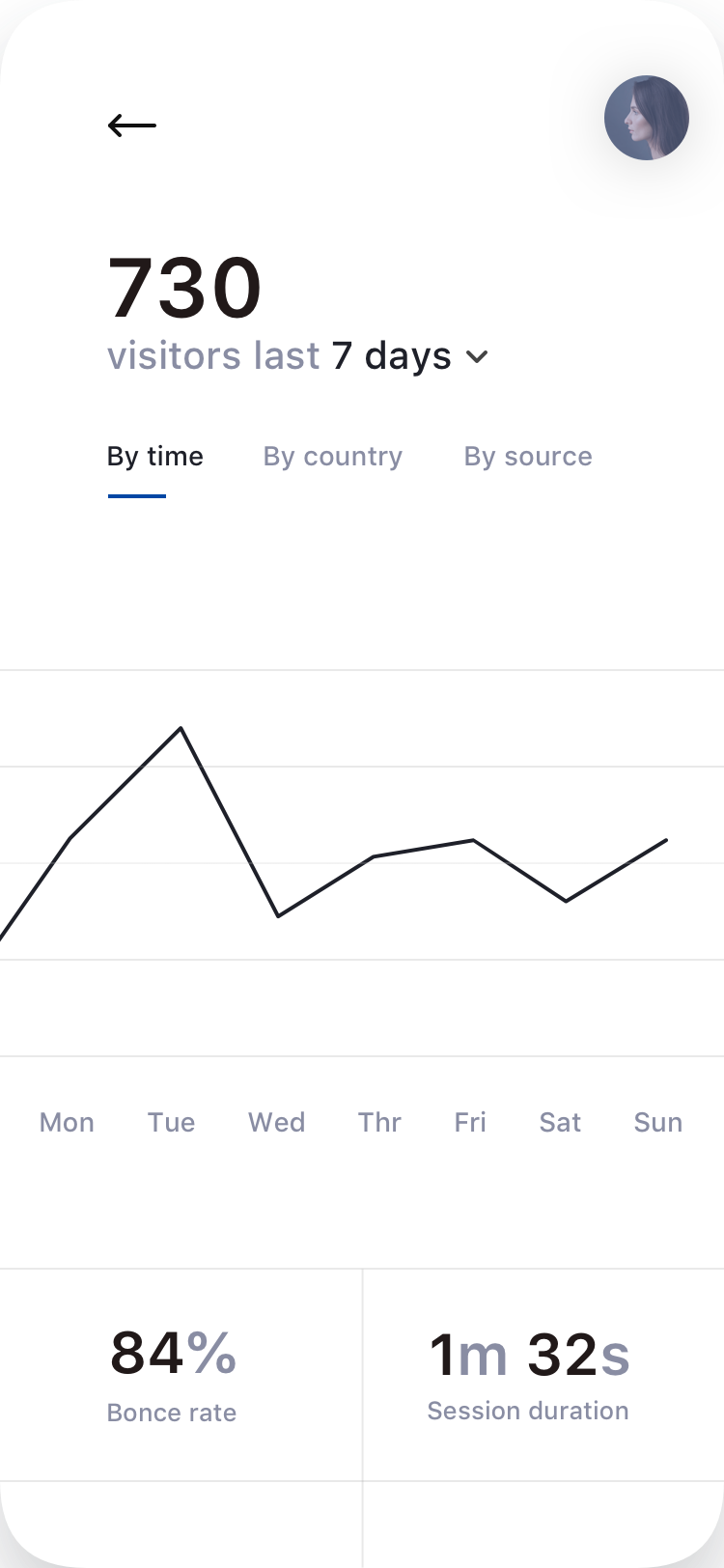The image size is (724, 1568).
Task: Switch to the By country tab
Action: [x=333, y=456]
